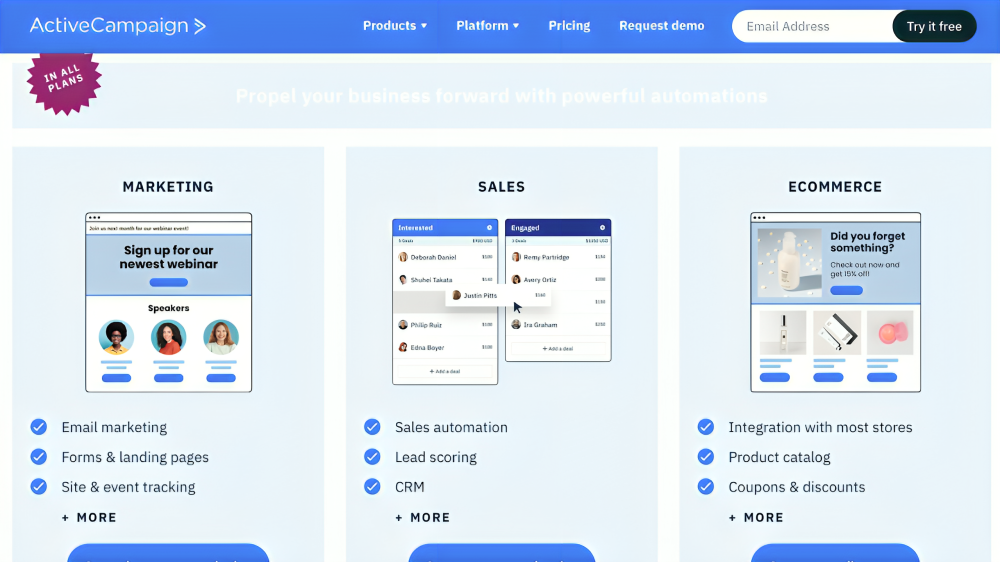Click Integration with most stores text
Viewport: 1000px width, 562px height.
(820, 427)
